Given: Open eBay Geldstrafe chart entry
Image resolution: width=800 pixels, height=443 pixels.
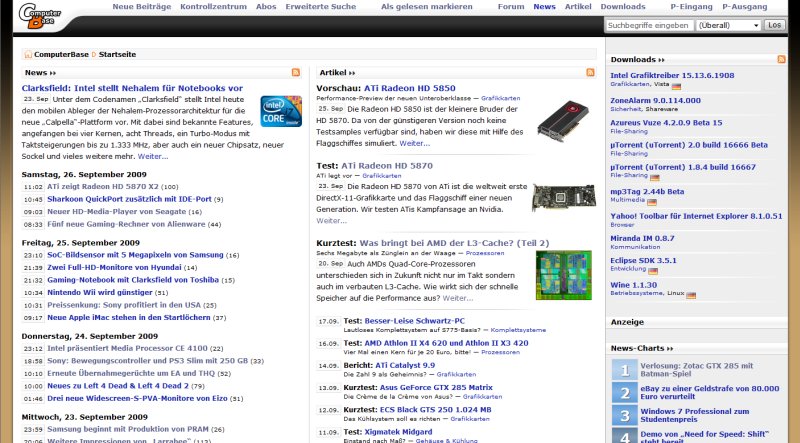Looking at the screenshot, I should (710, 392).
